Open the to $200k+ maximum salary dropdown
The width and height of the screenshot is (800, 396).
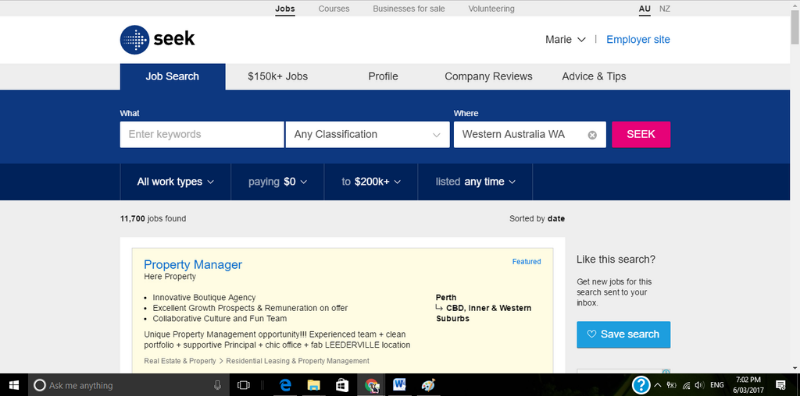click(x=371, y=182)
